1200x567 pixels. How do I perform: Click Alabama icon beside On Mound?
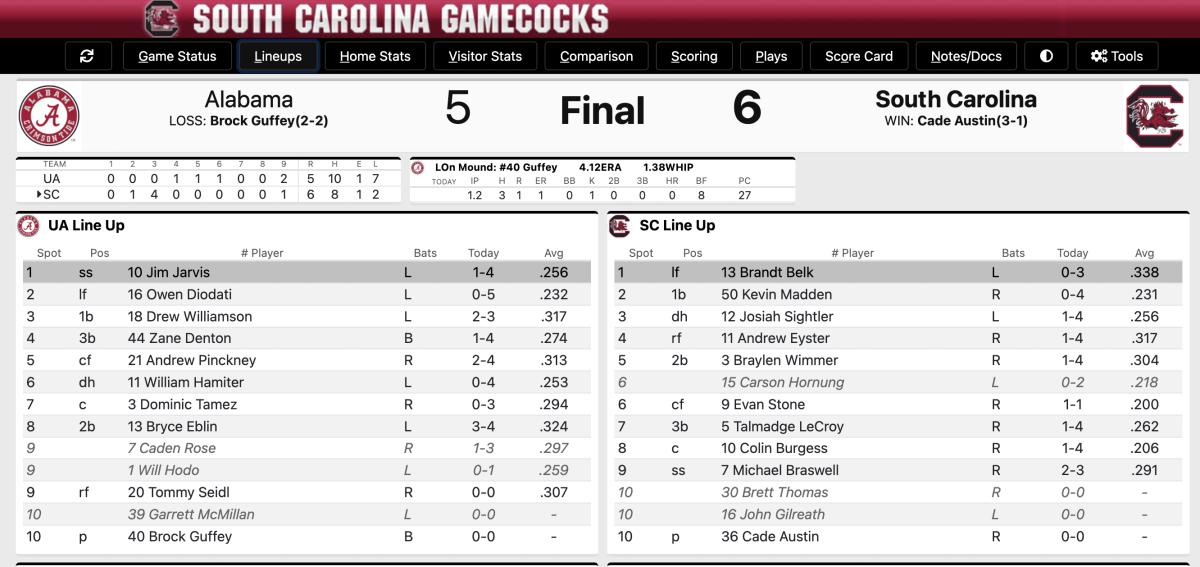point(418,168)
